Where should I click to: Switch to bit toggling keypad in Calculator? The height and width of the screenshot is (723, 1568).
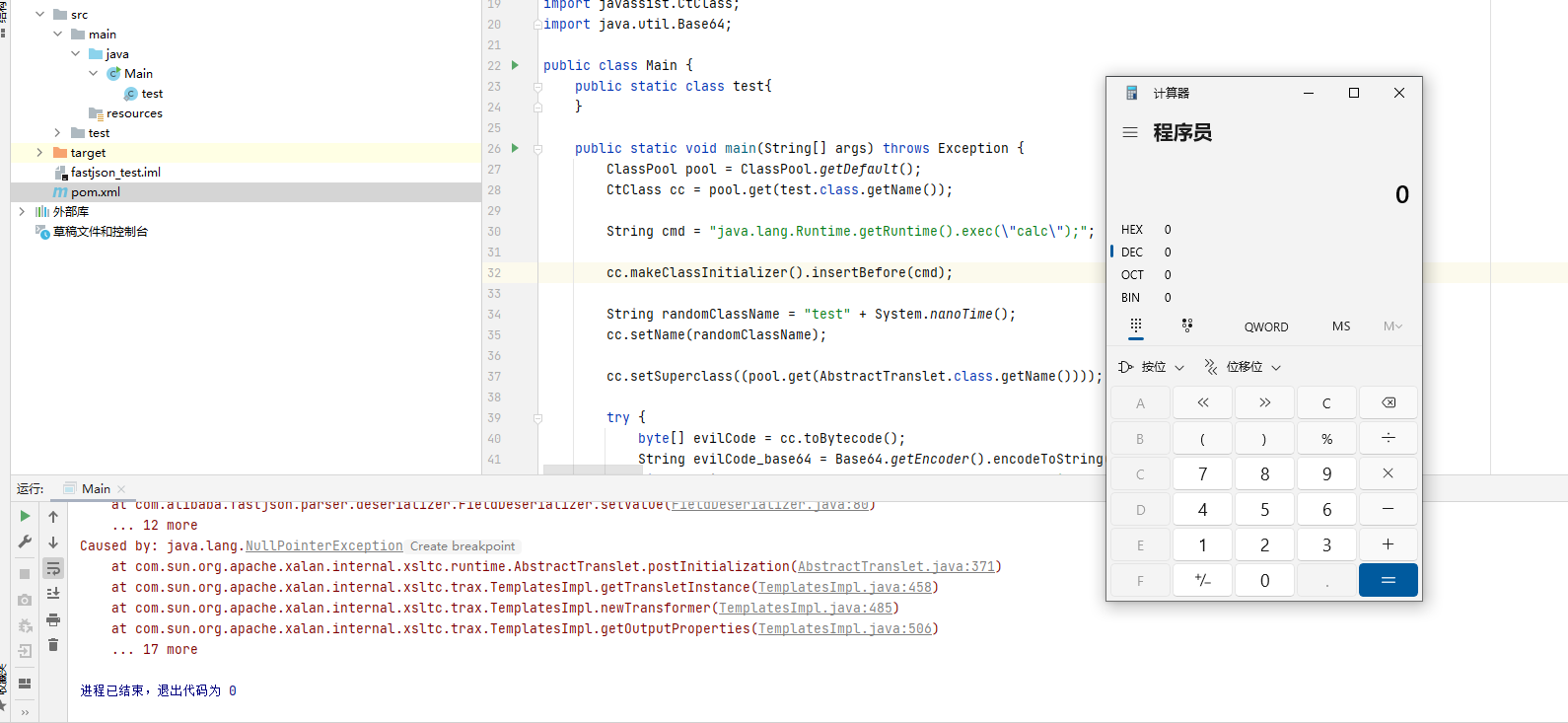(1187, 325)
